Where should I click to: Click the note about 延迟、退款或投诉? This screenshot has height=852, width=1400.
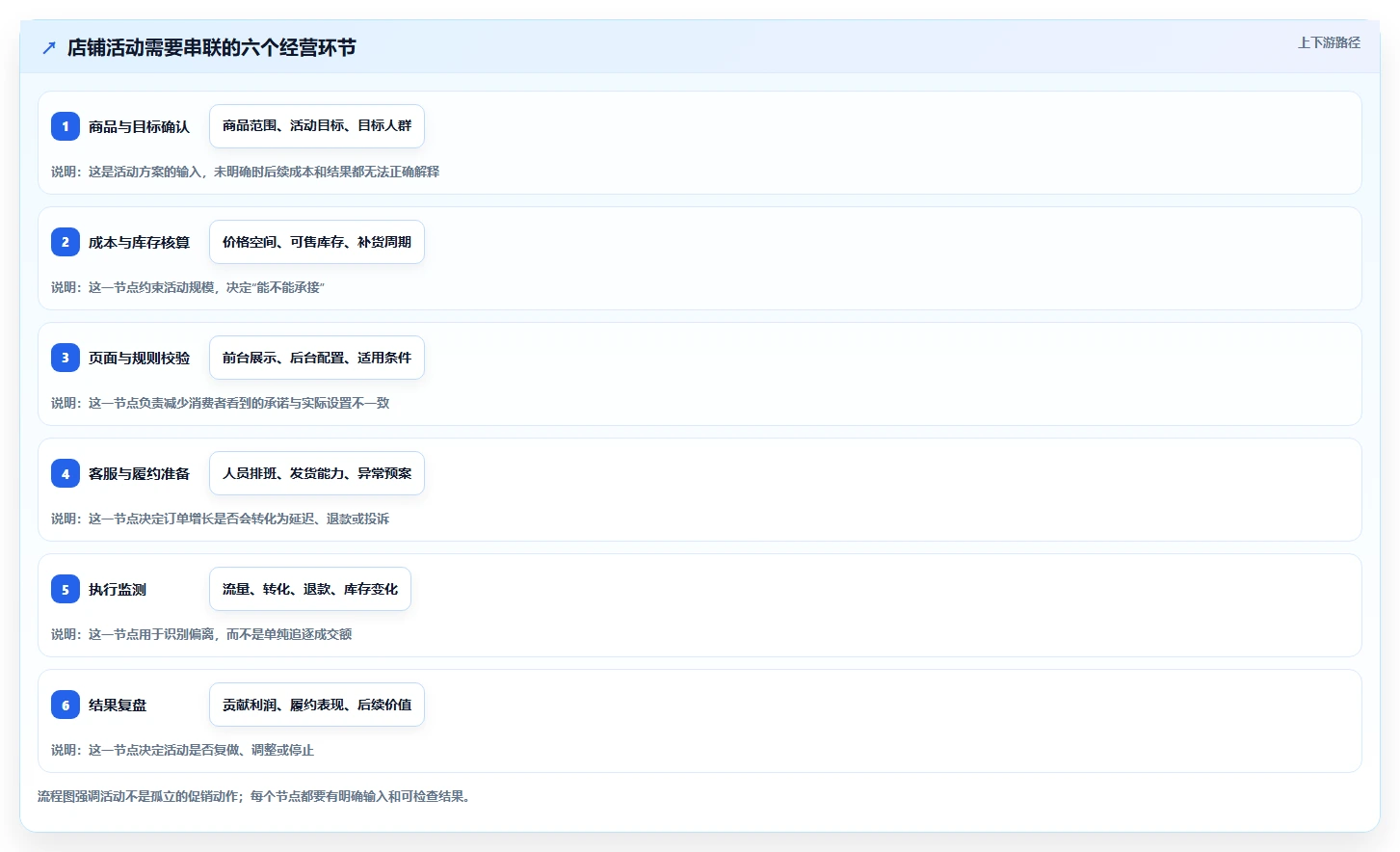coord(220,519)
